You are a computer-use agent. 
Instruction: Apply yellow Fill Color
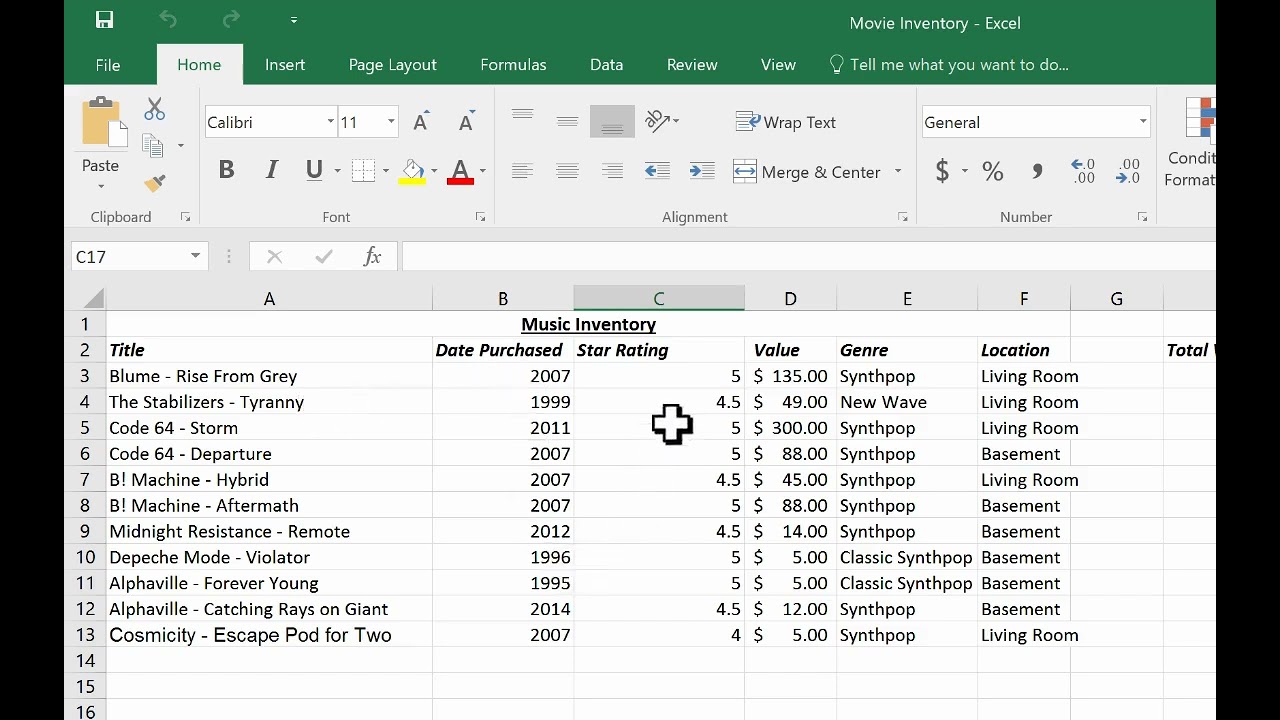click(x=413, y=171)
